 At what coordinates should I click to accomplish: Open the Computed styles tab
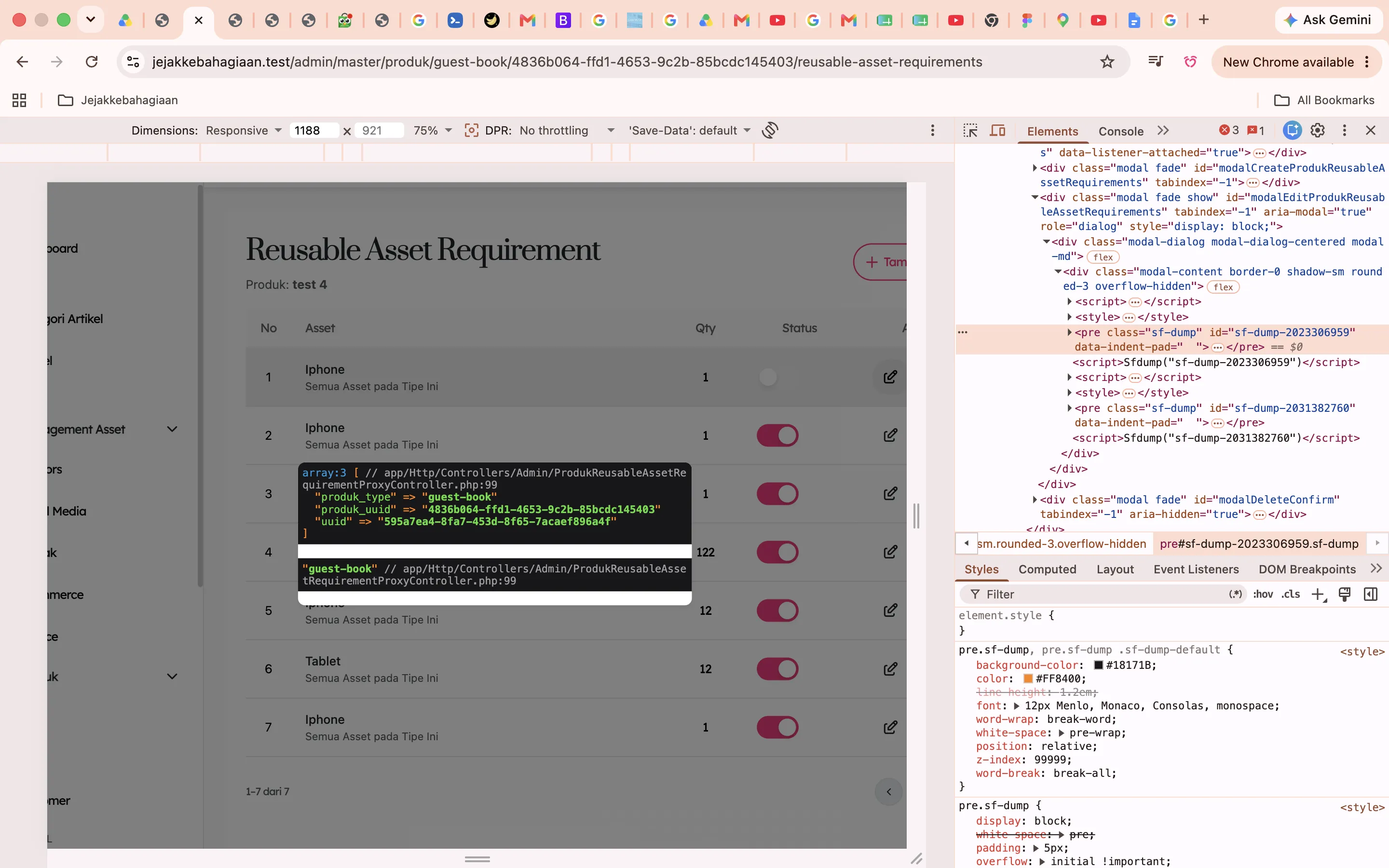click(1048, 569)
